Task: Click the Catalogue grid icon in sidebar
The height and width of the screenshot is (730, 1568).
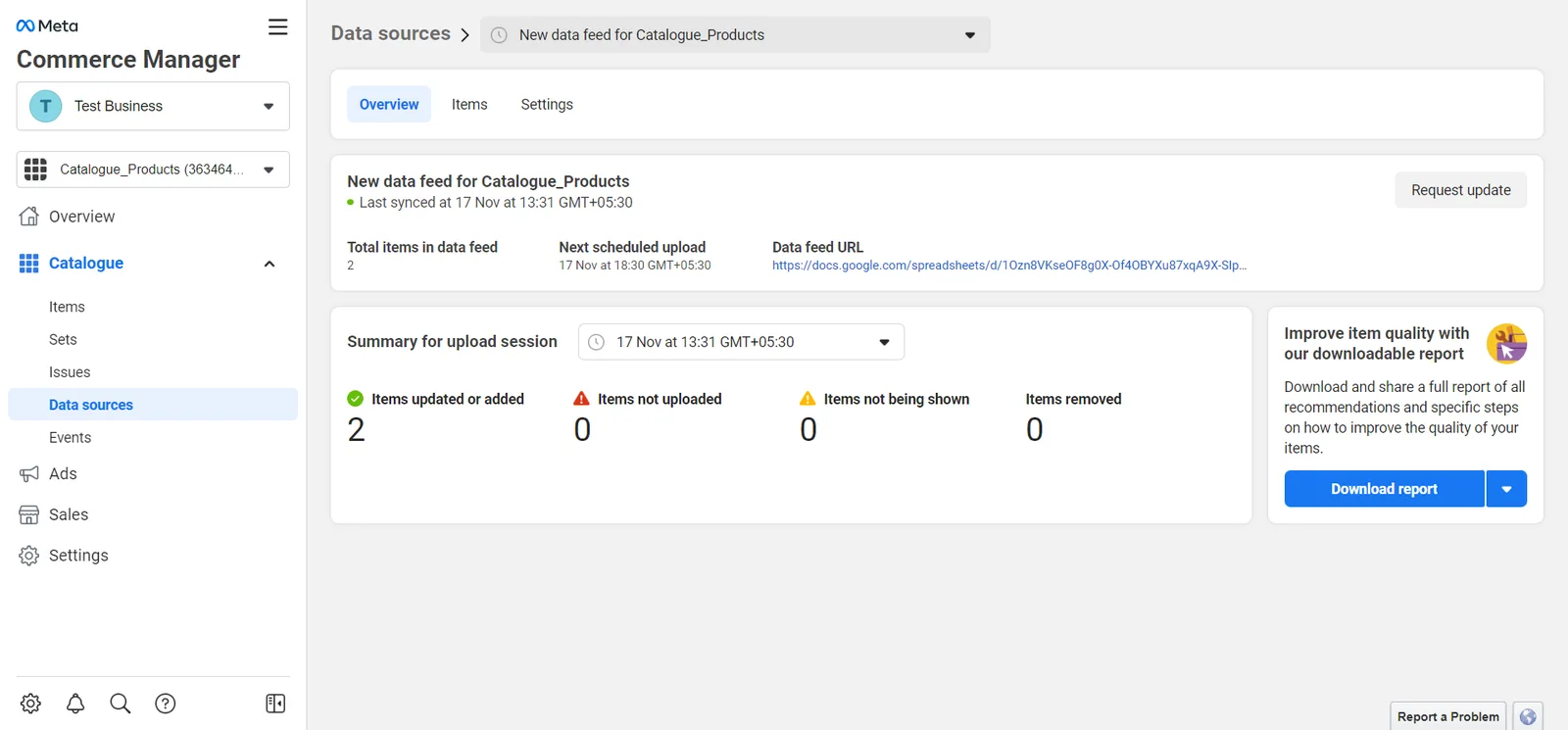Action: 29,264
